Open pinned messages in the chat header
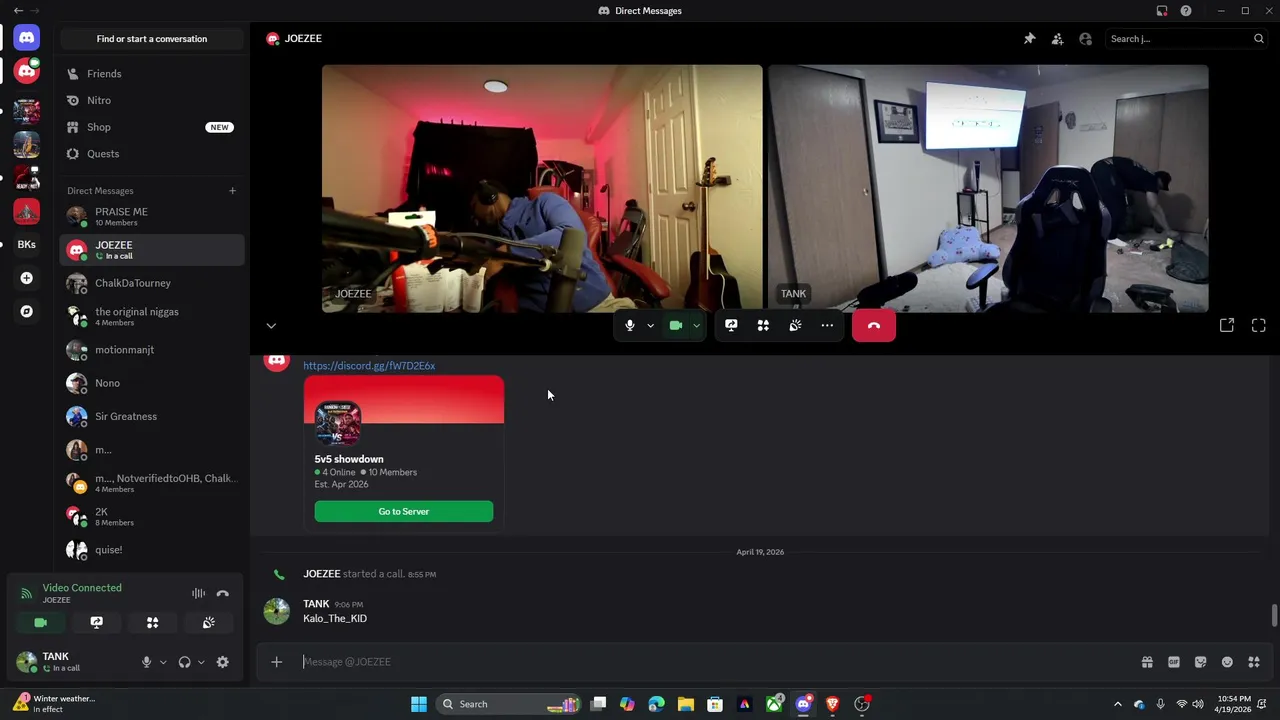The height and width of the screenshot is (720, 1280). [1029, 39]
